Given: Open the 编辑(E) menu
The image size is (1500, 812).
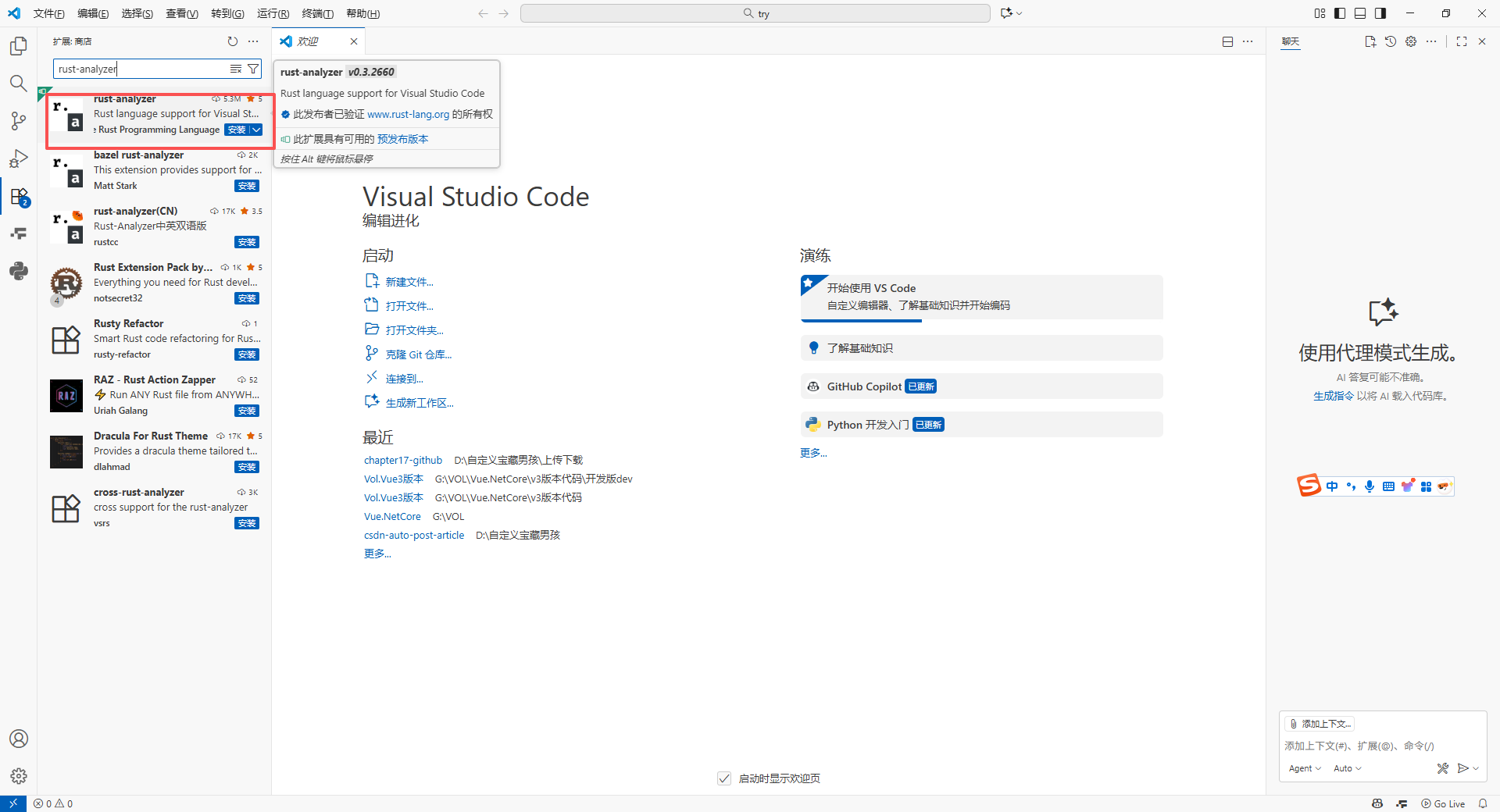Looking at the screenshot, I should 93,13.
